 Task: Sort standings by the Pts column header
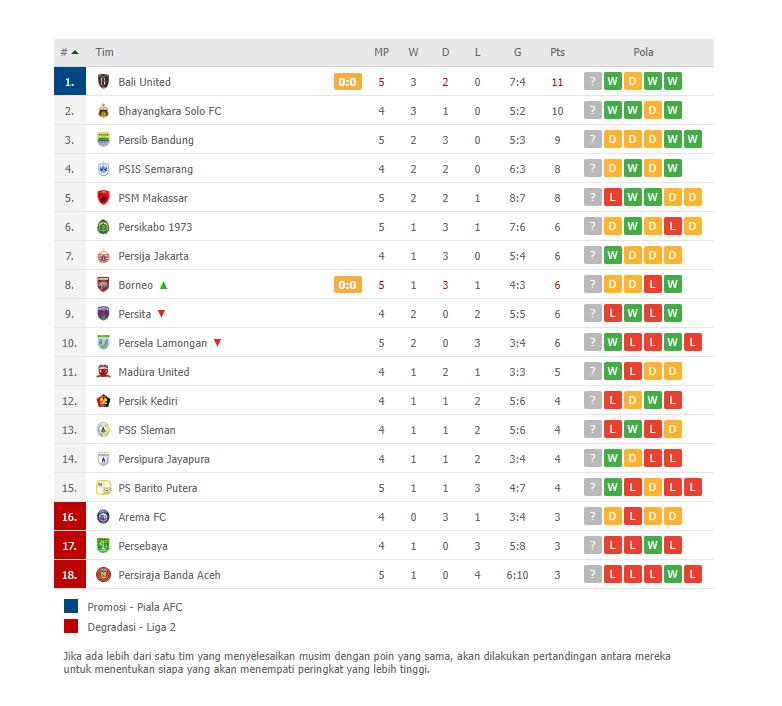click(x=557, y=52)
